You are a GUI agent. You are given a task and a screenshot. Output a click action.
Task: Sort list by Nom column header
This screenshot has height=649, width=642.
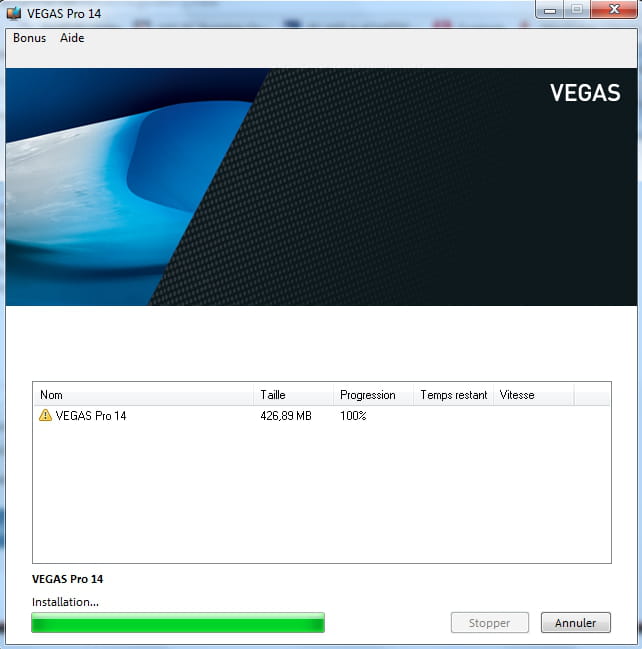pyautogui.click(x=143, y=395)
